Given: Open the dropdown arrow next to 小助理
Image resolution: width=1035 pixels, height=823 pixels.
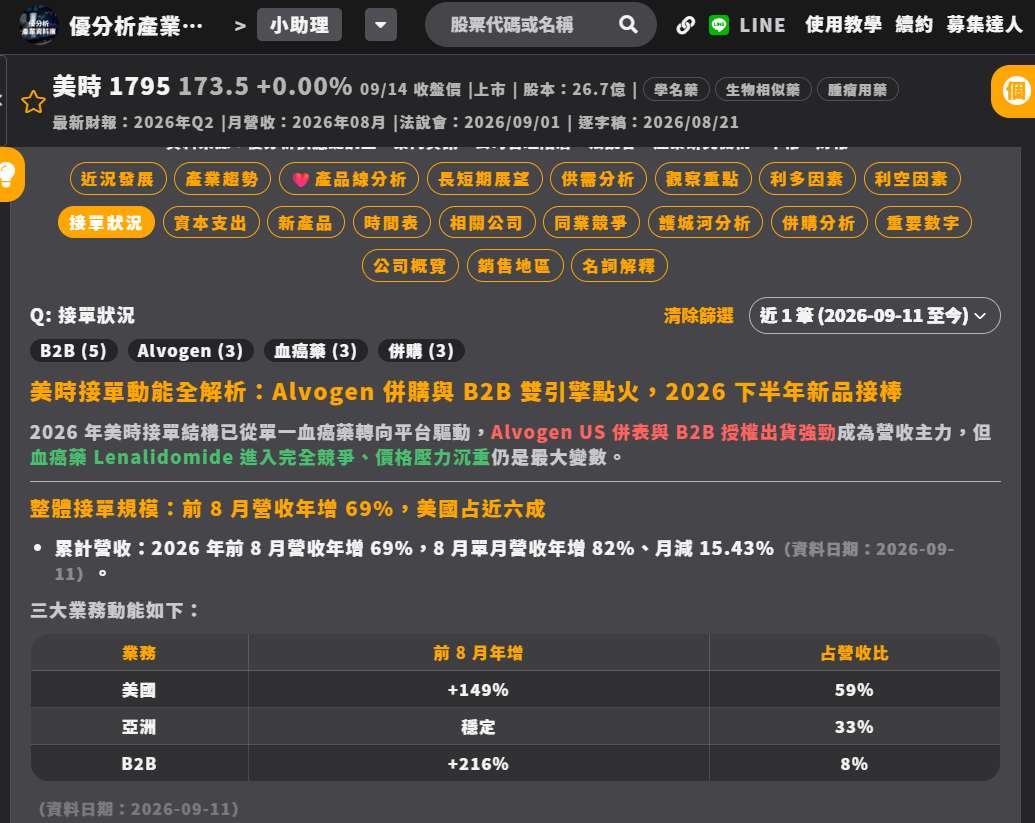Looking at the screenshot, I should (x=381, y=25).
